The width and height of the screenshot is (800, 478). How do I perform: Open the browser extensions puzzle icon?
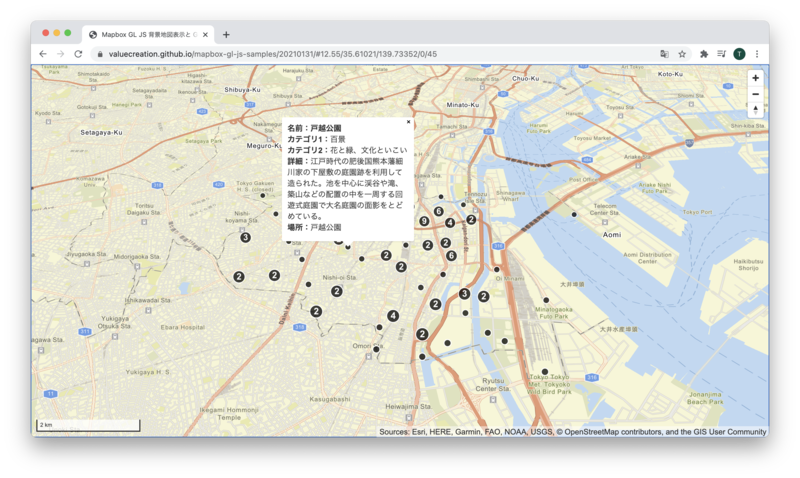pyautogui.click(x=704, y=54)
